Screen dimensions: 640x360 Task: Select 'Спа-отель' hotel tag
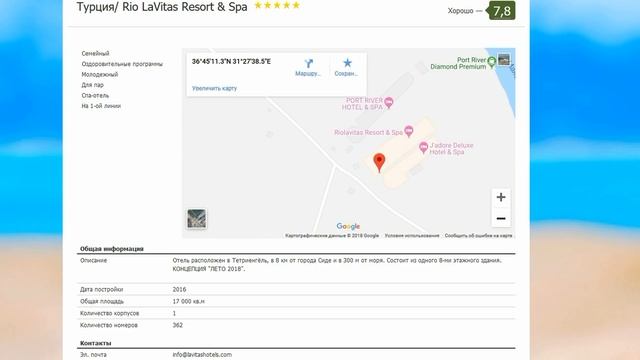tap(95, 96)
